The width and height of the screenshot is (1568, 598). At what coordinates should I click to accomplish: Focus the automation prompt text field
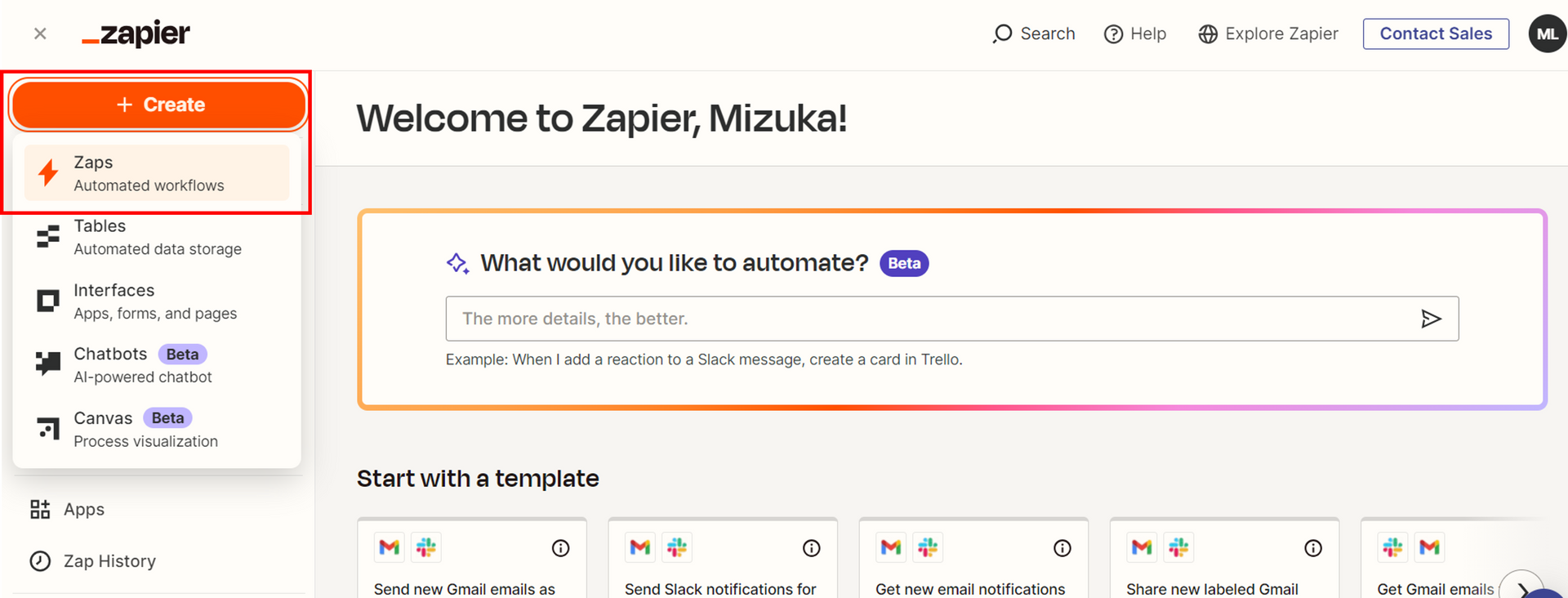pyautogui.click(x=931, y=319)
